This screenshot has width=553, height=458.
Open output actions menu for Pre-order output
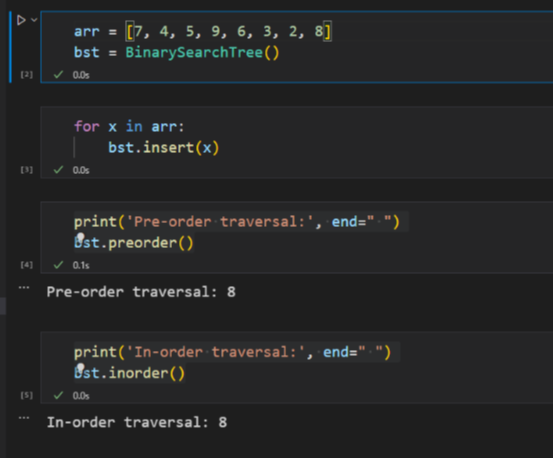point(24,288)
